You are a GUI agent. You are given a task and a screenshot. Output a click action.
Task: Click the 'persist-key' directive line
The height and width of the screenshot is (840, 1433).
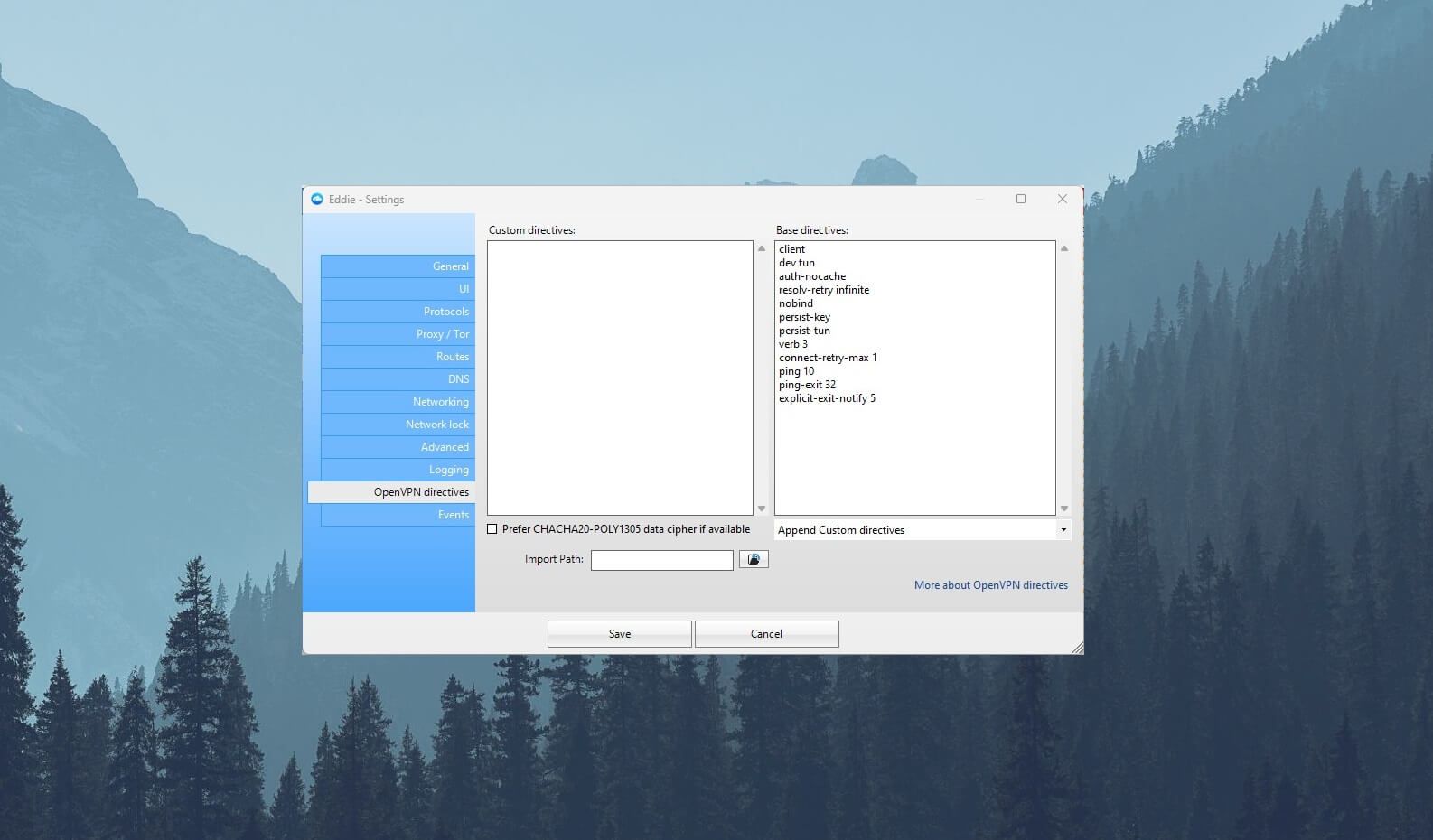pos(805,317)
